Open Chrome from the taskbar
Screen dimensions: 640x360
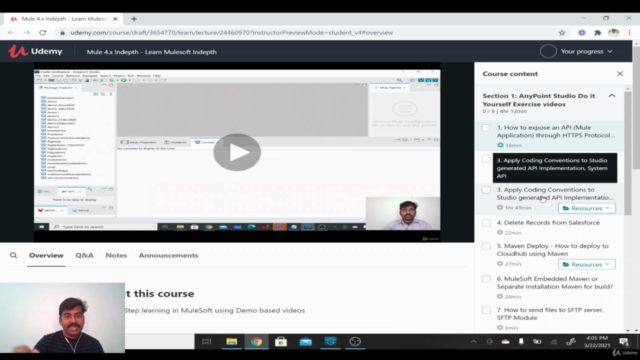pos(256,342)
